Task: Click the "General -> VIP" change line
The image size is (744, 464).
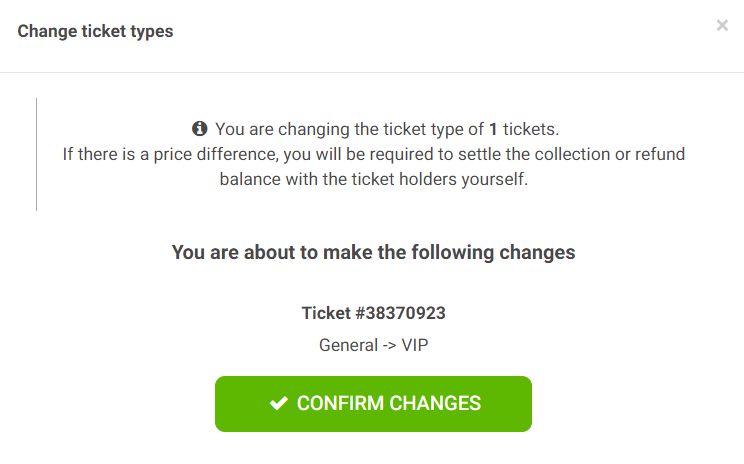Action: coord(373,345)
